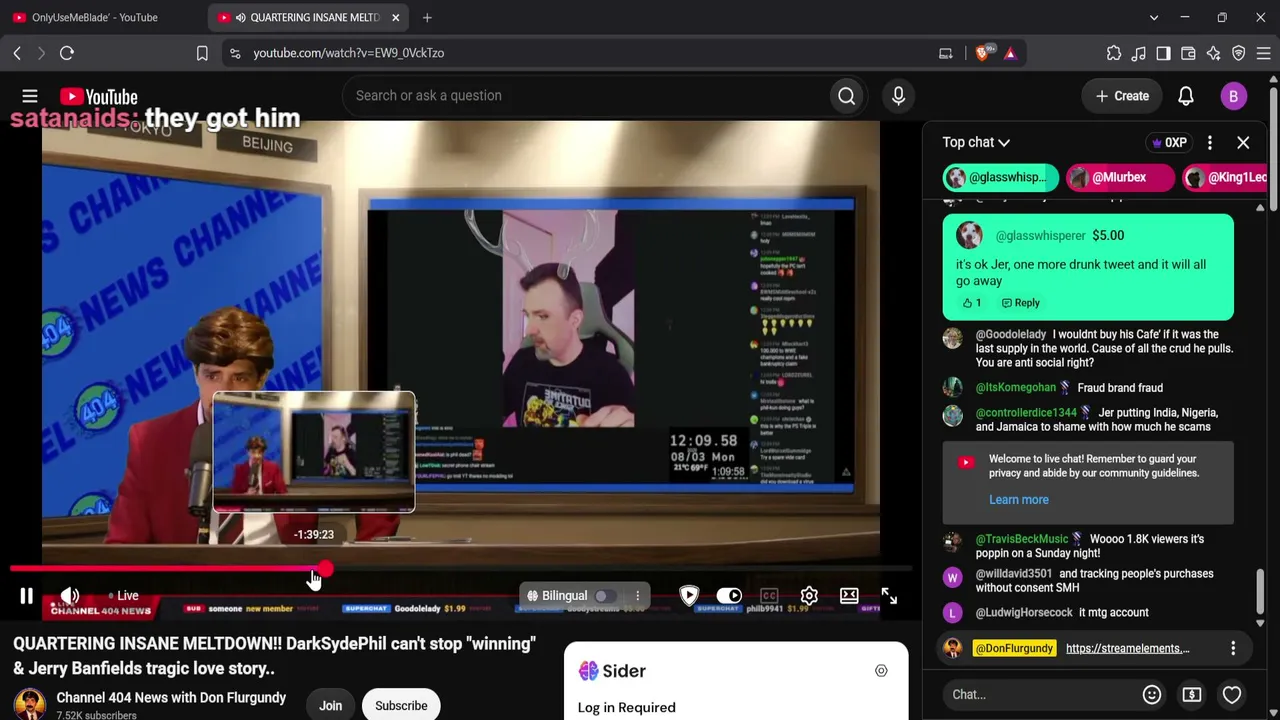Toggle closed captions on the player
The height and width of the screenshot is (720, 1280).
(769, 596)
